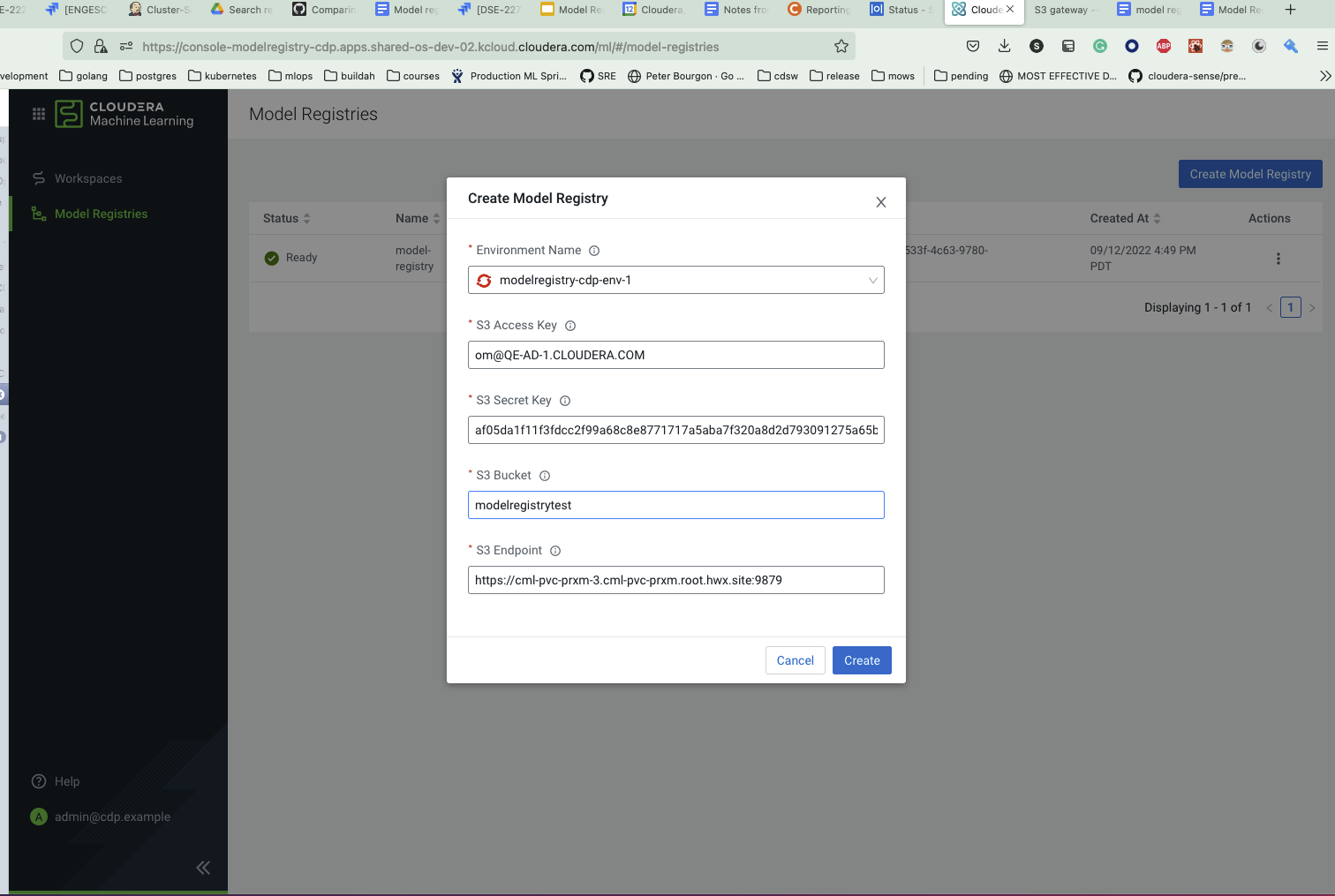Click the Cloudera Machine Learning logo
Viewport: 1335px width, 896px height.
[x=124, y=114]
